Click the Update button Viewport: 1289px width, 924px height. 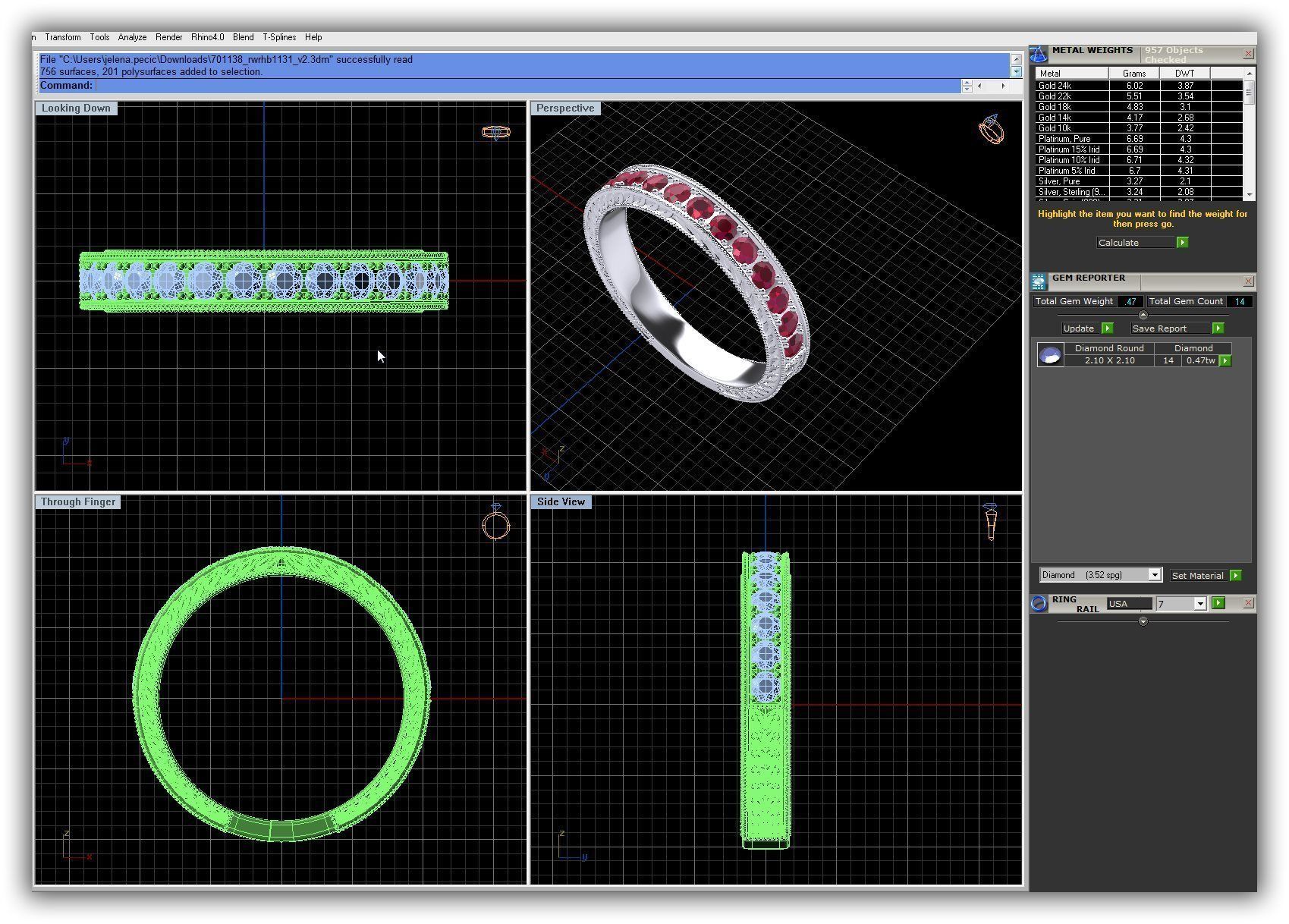click(x=1080, y=328)
